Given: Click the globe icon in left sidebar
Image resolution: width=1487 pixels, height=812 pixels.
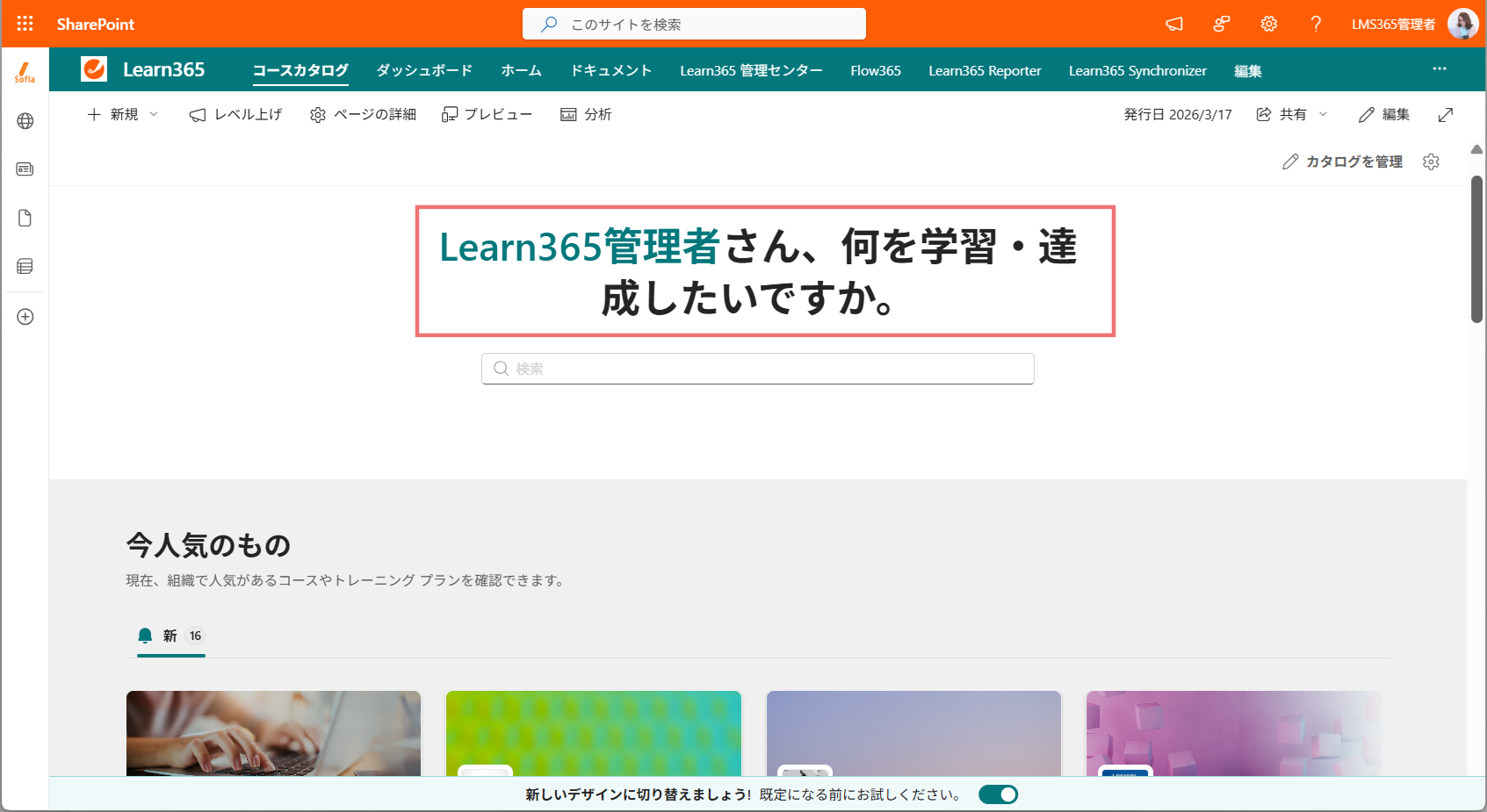Looking at the screenshot, I should (x=25, y=121).
